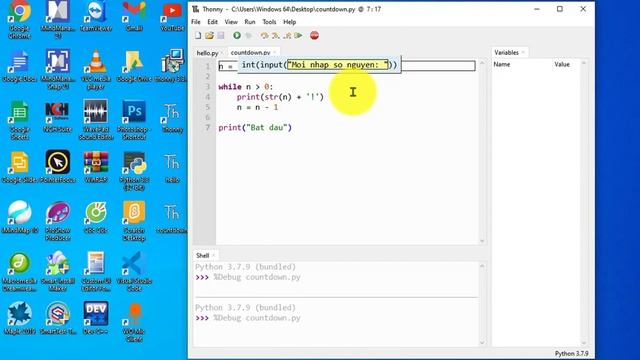This screenshot has height=360, width=640.
Task: Select the Gmail desktop shortcut
Action: coord(134,16)
